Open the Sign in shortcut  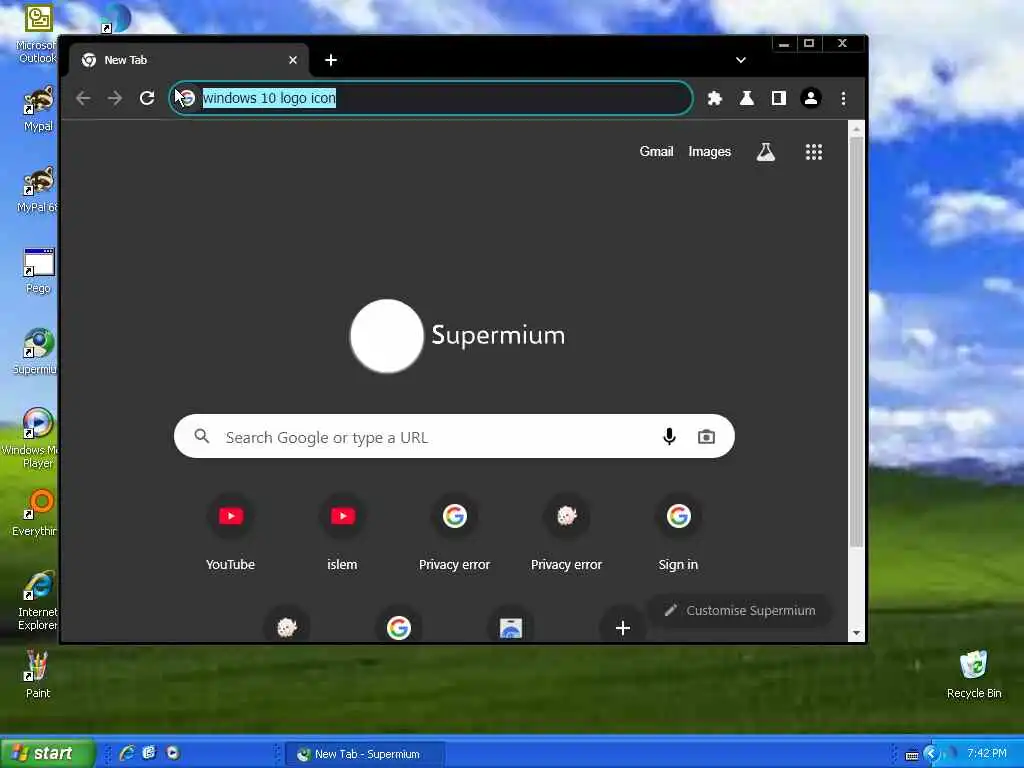(679, 532)
